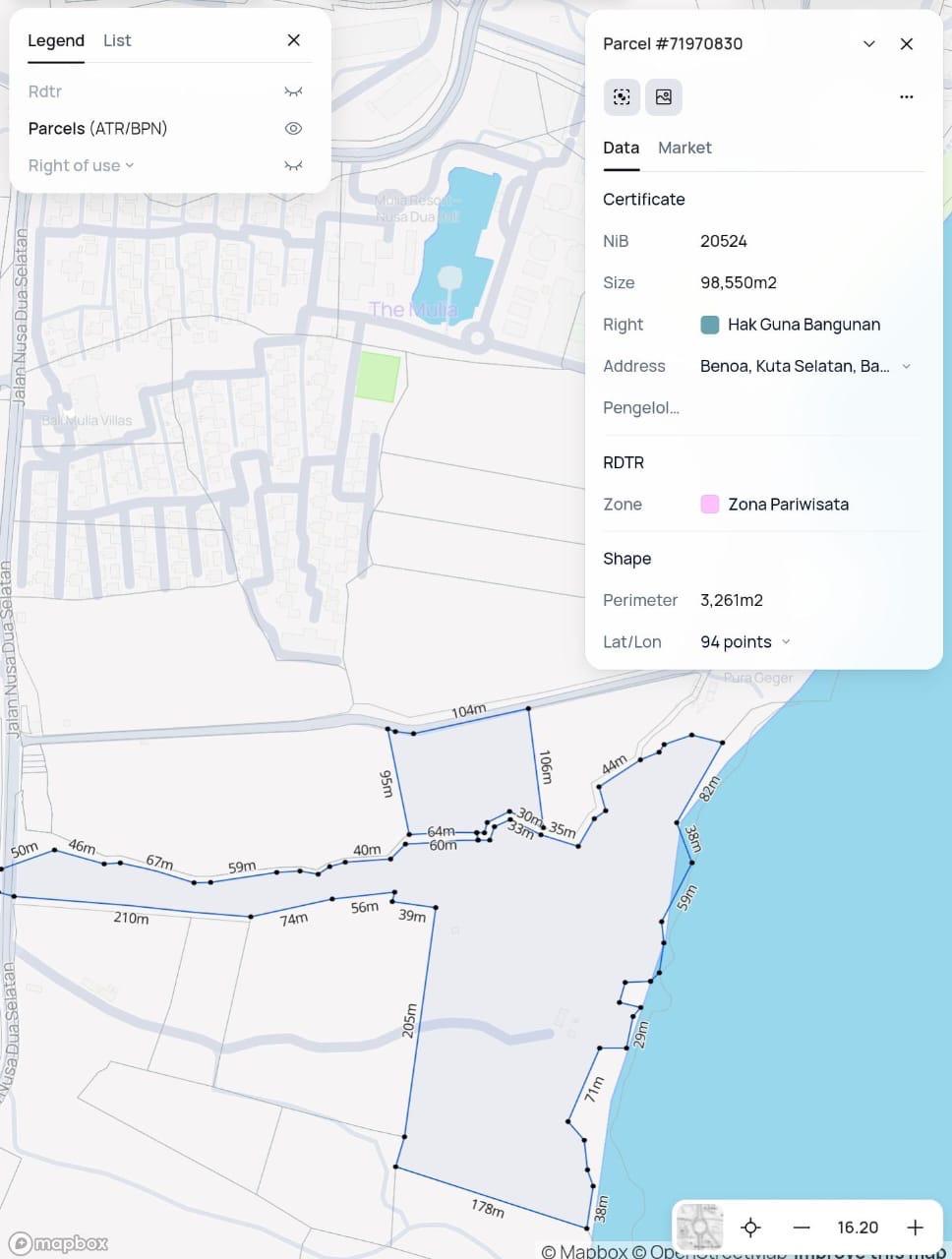
Task: Switch to the List tab
Action: (117, 40)
